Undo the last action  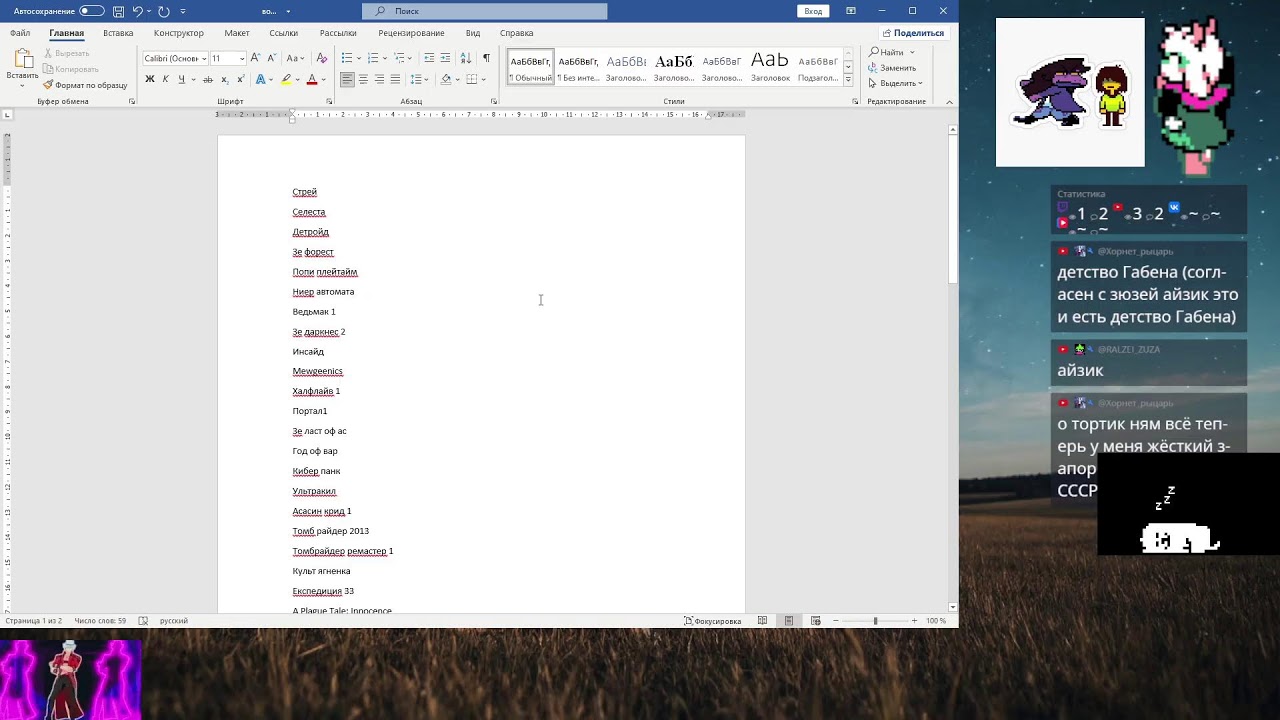point(138,11)
